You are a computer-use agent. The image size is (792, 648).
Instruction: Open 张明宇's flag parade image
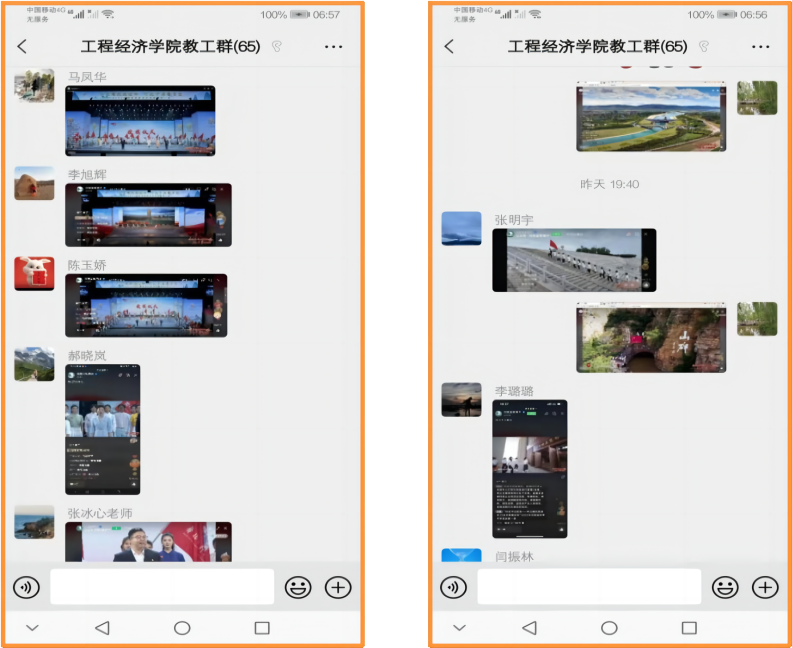point(574,260)
